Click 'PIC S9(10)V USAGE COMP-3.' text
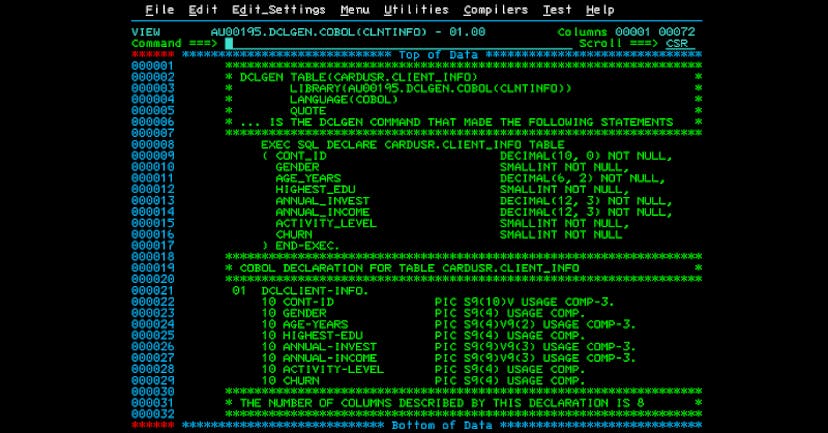Screen dimensions: 828x433 (524, 302)
